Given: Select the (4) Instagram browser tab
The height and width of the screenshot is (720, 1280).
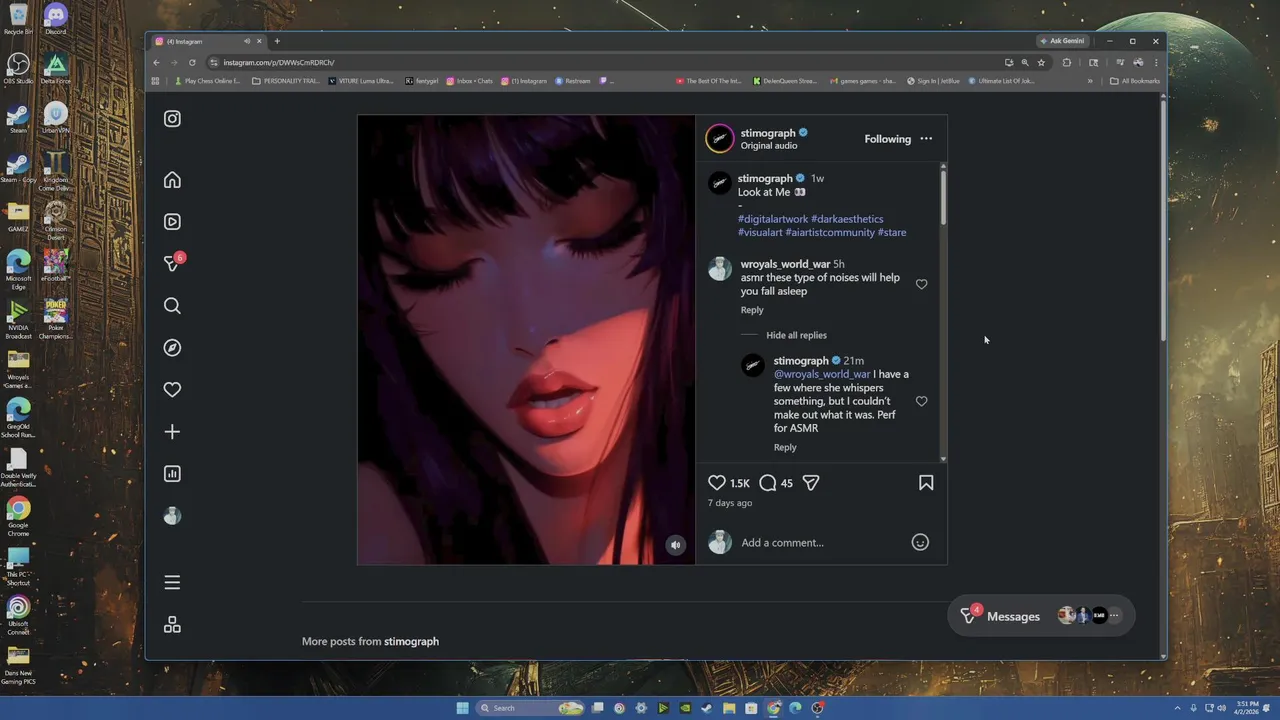Looking at the screenshot, I should tap(208, 41).
